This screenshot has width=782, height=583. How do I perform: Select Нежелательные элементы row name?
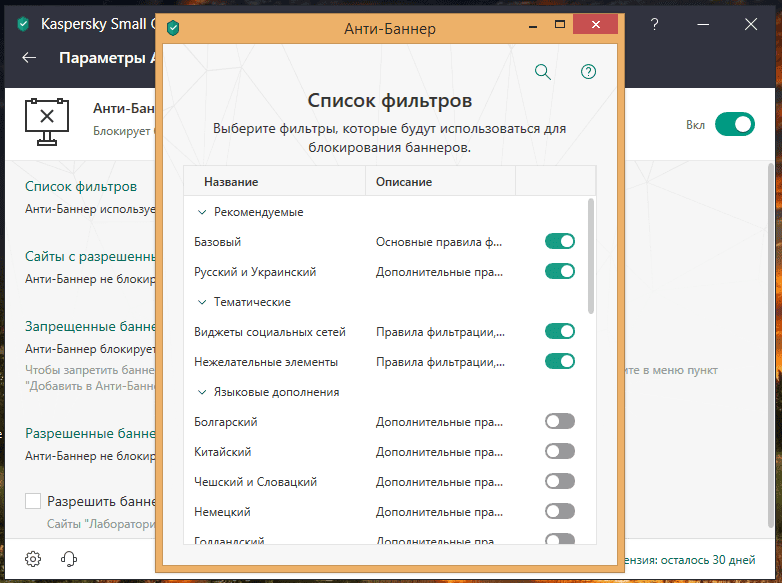[x=266, y=362]
